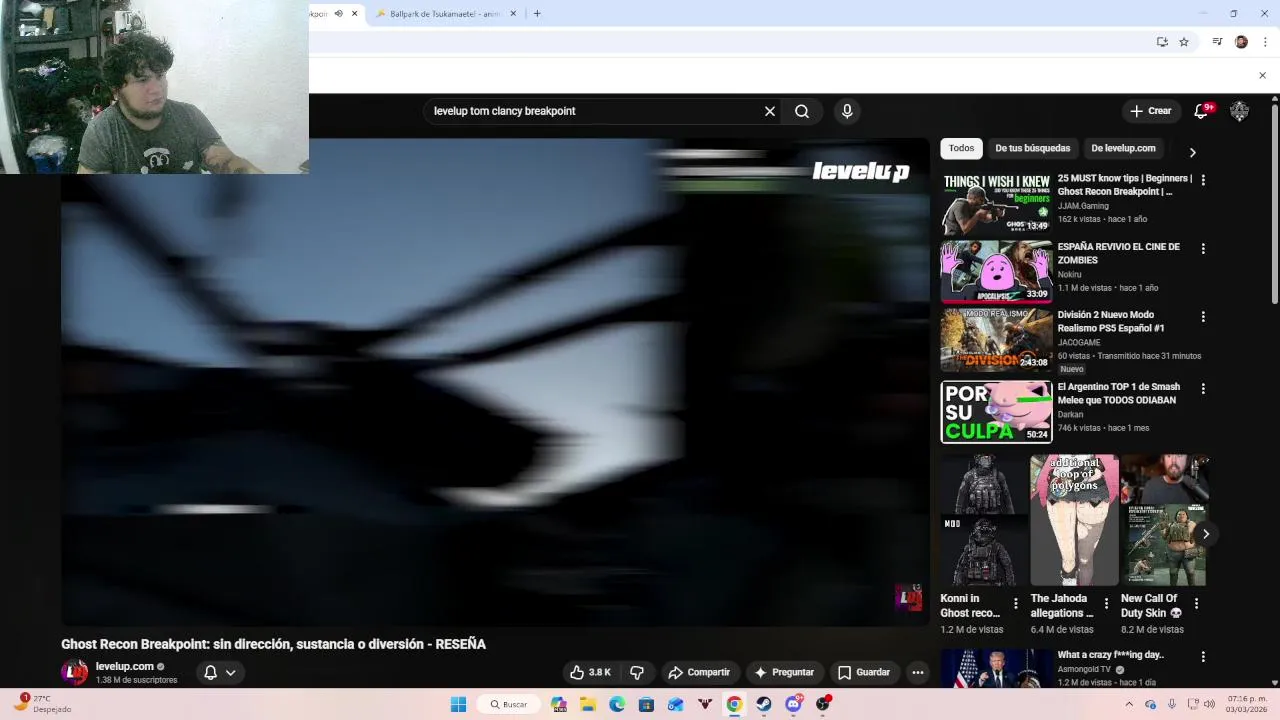The height and width of the screenshot is (720, 1280).
Task: Click the Compartir share button
Action: click(699, 672)
